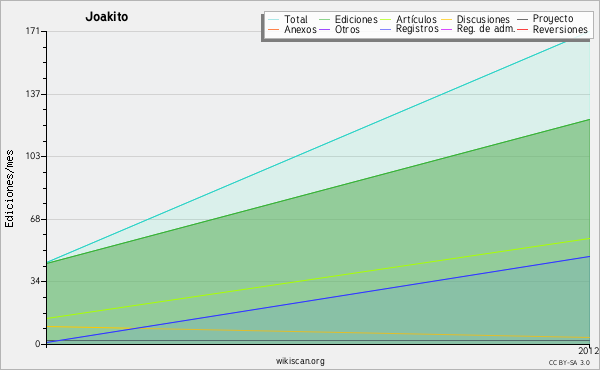Screen dimensions: 600x370
Task: Click the orange Anexos legend line swatch
Action: tap(274, 29)
